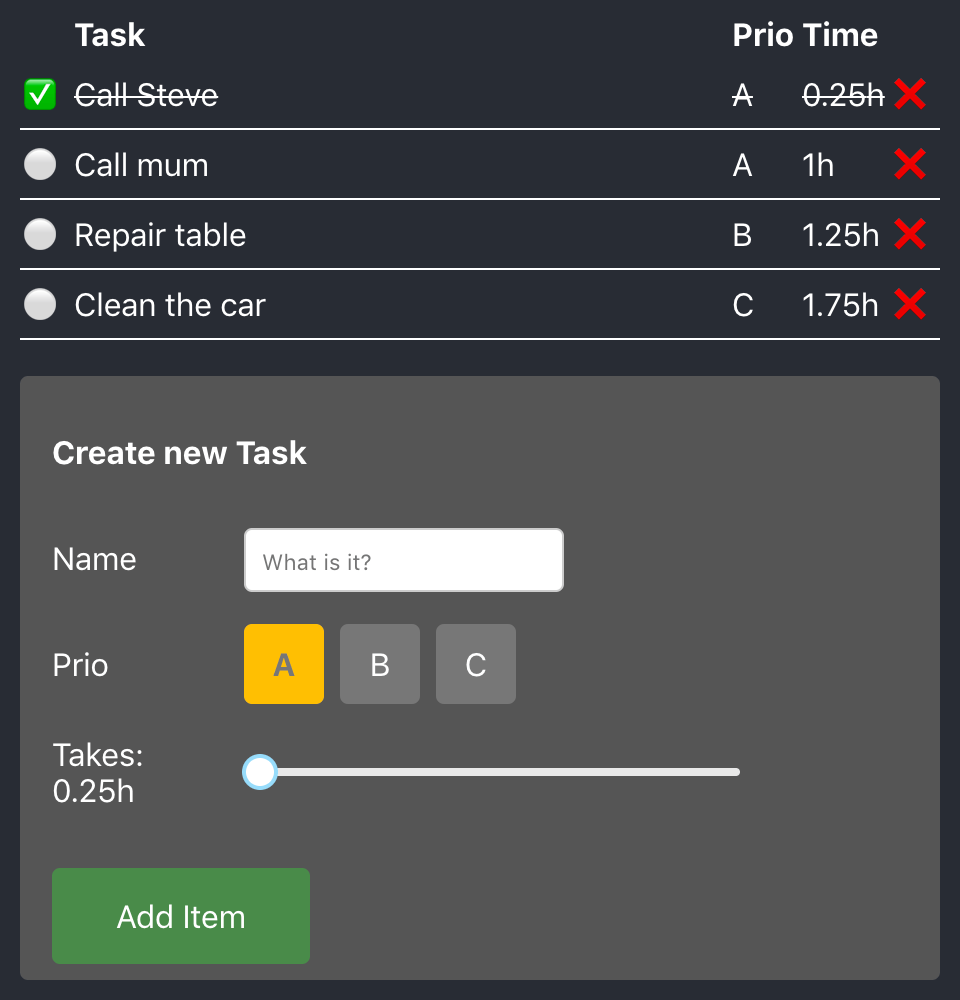Select priority A button
This screenshot has height=1000, width=960.
(284, 664)
